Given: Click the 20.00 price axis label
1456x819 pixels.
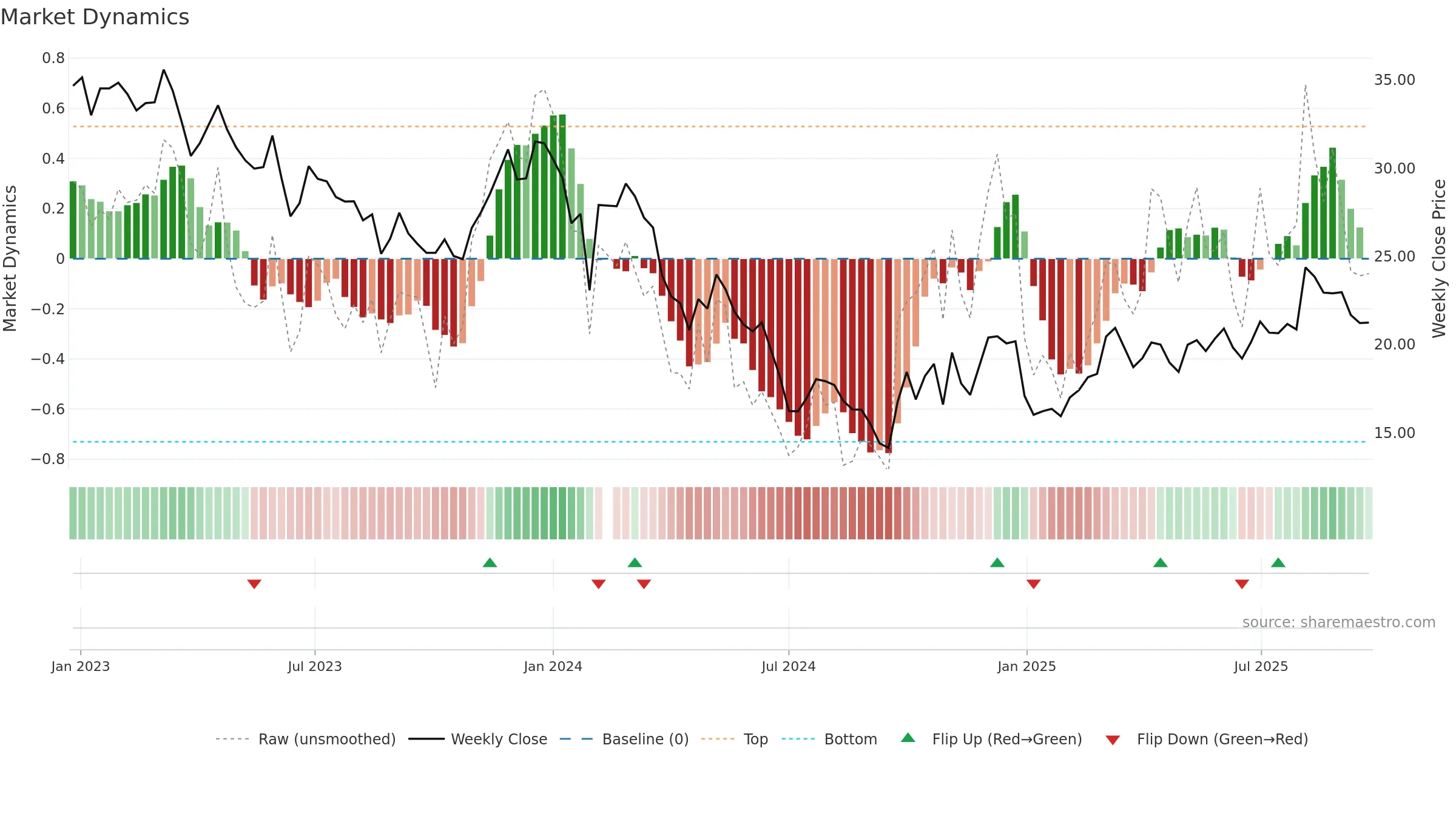Looking at the screenshot, I should [x=1395, y=344].
